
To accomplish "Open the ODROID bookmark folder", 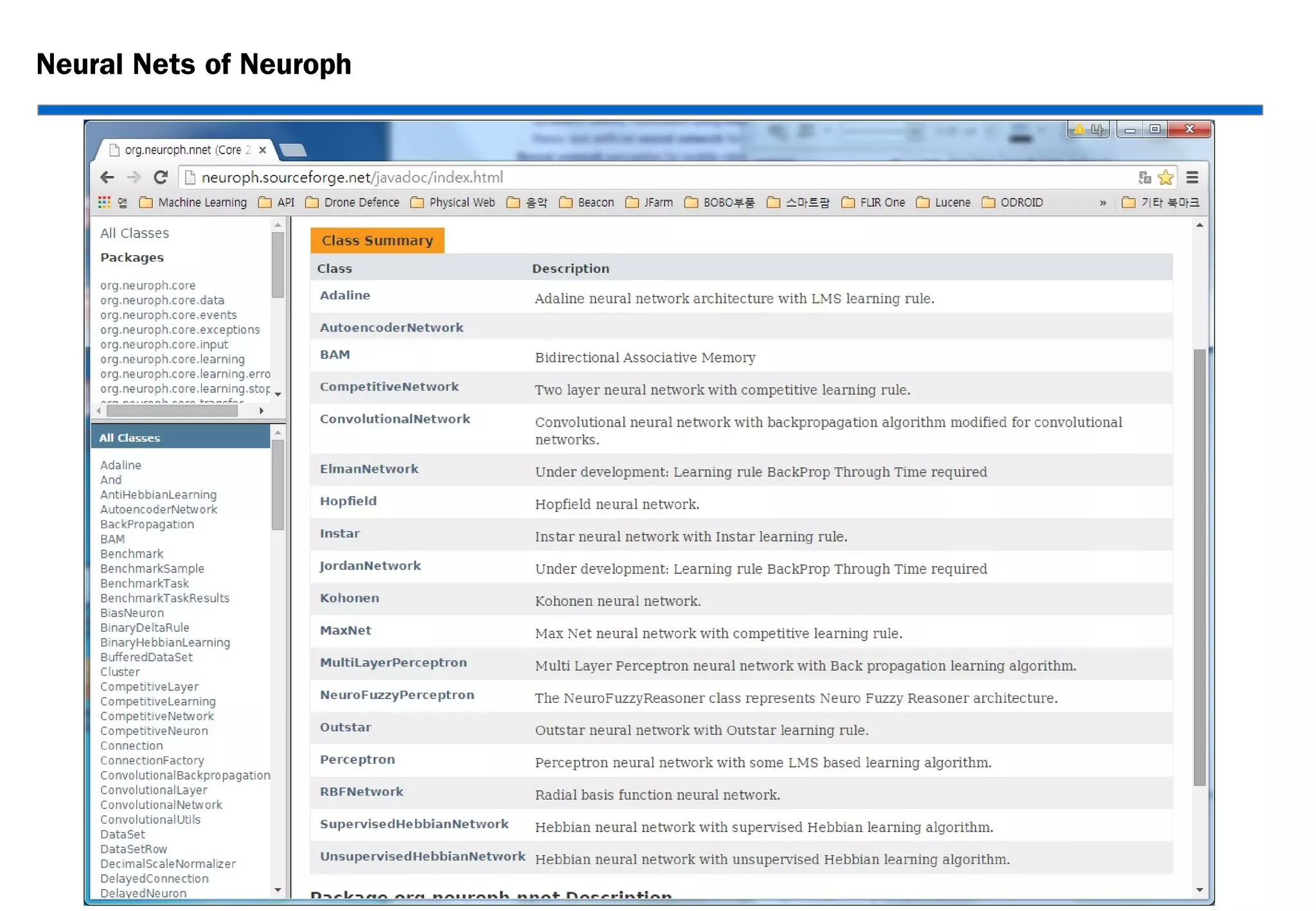I will click(1013, 202).
